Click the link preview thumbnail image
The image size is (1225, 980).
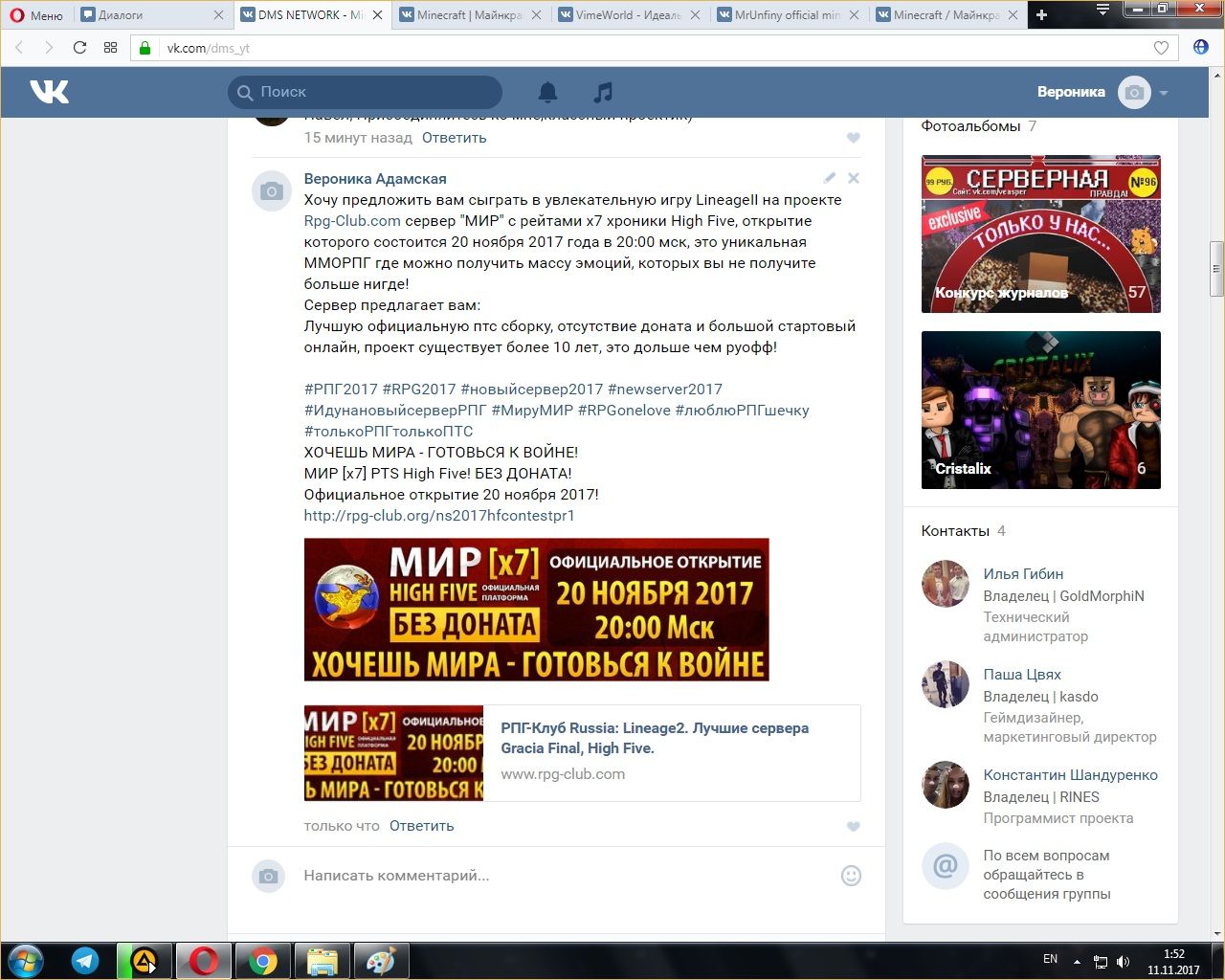tap(393, 753)
